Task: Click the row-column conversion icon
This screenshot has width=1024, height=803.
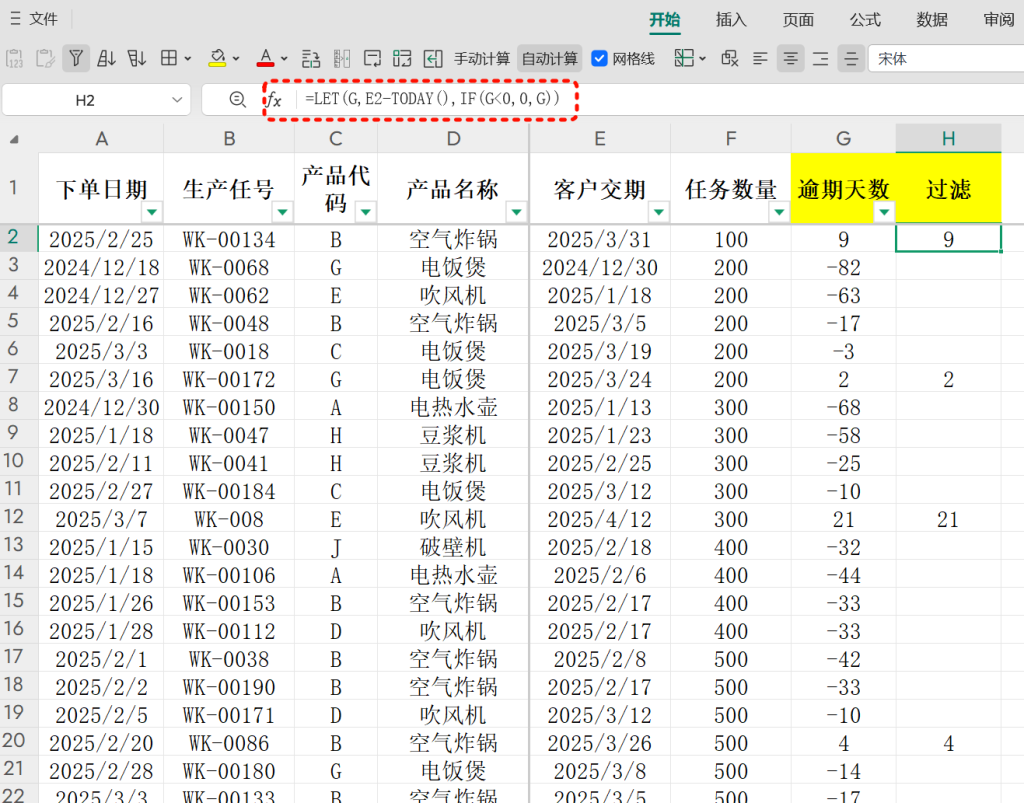Action: 311,59
